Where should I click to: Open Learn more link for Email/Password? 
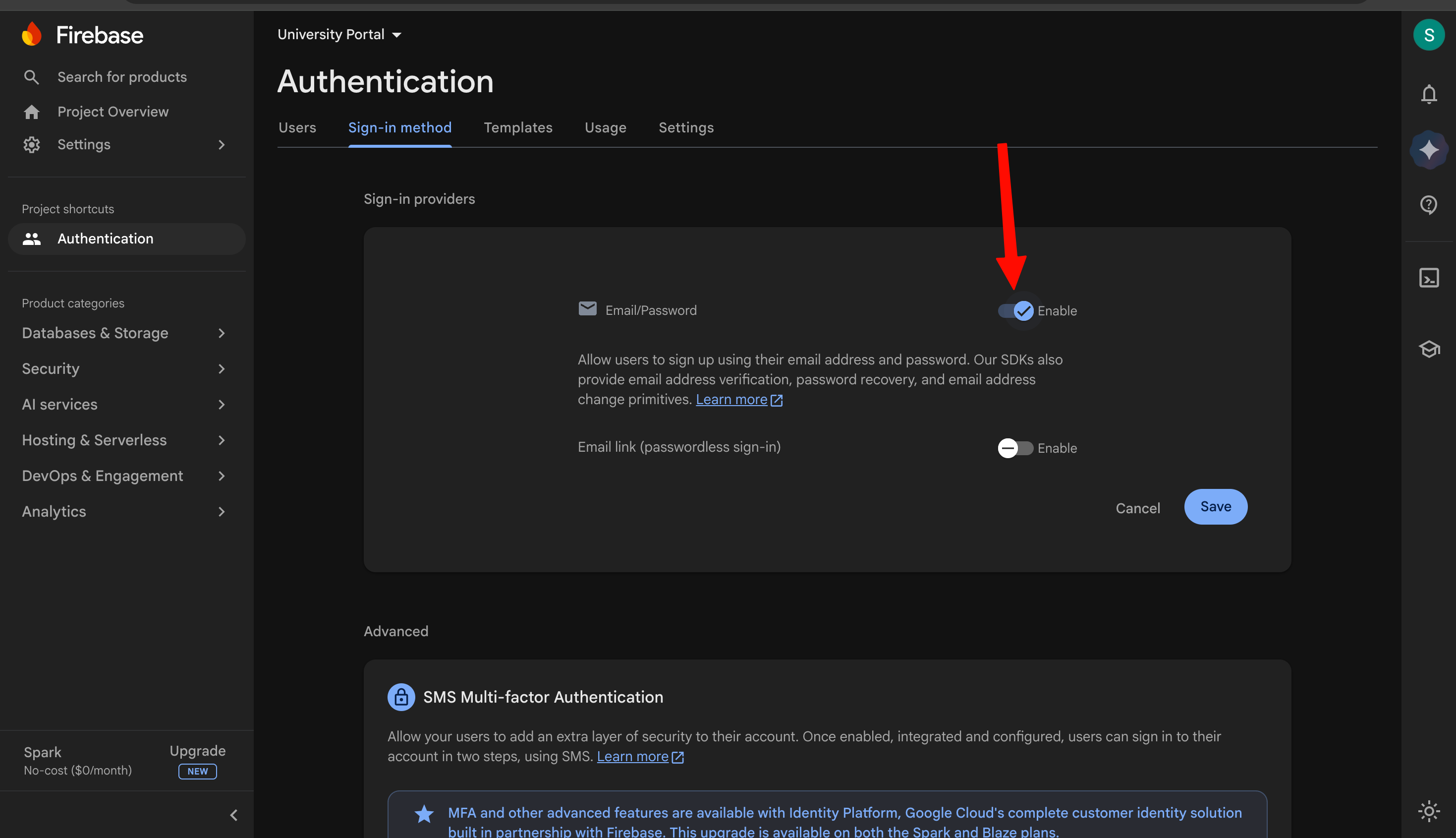(x=739, y=400)
